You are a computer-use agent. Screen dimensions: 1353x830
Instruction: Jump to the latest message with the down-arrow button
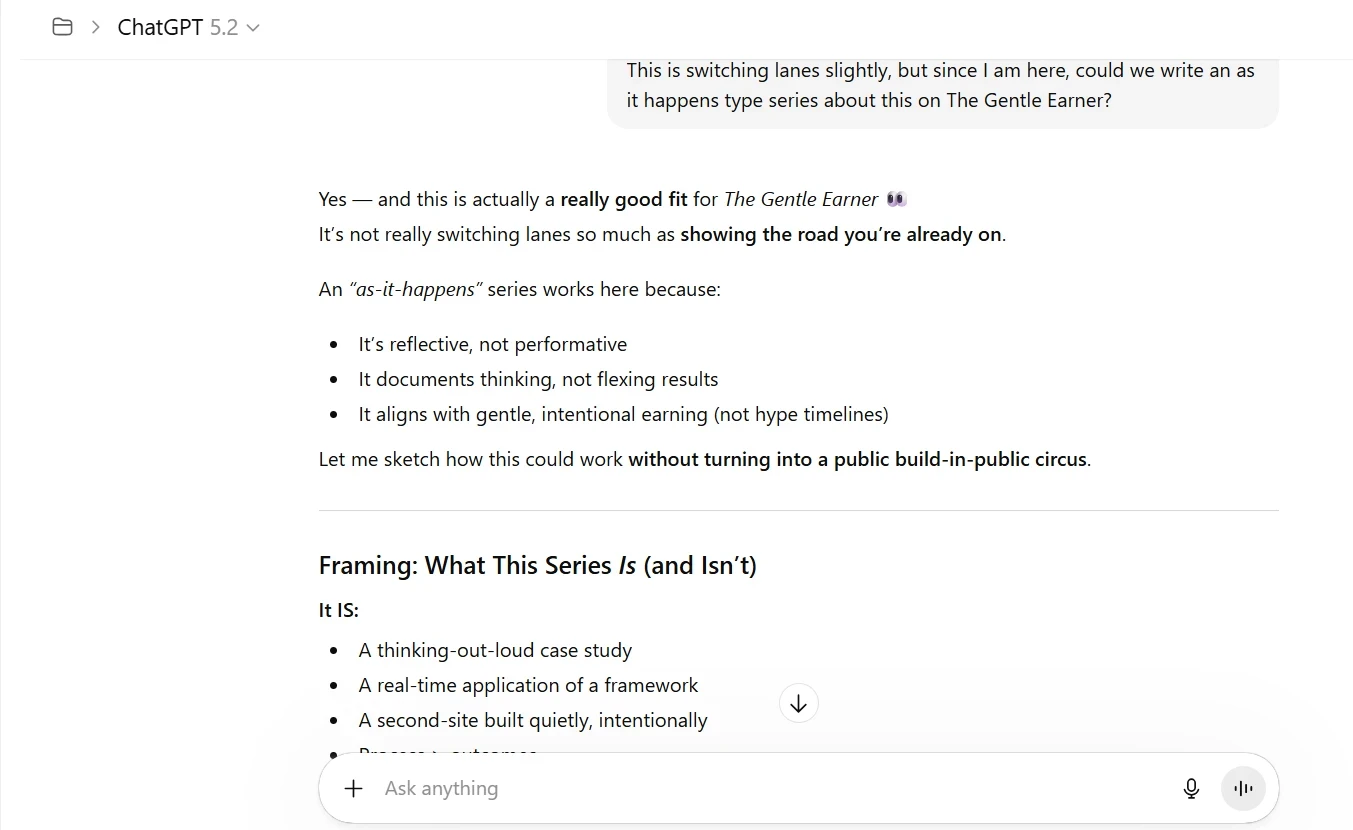[x=798, y=704]
